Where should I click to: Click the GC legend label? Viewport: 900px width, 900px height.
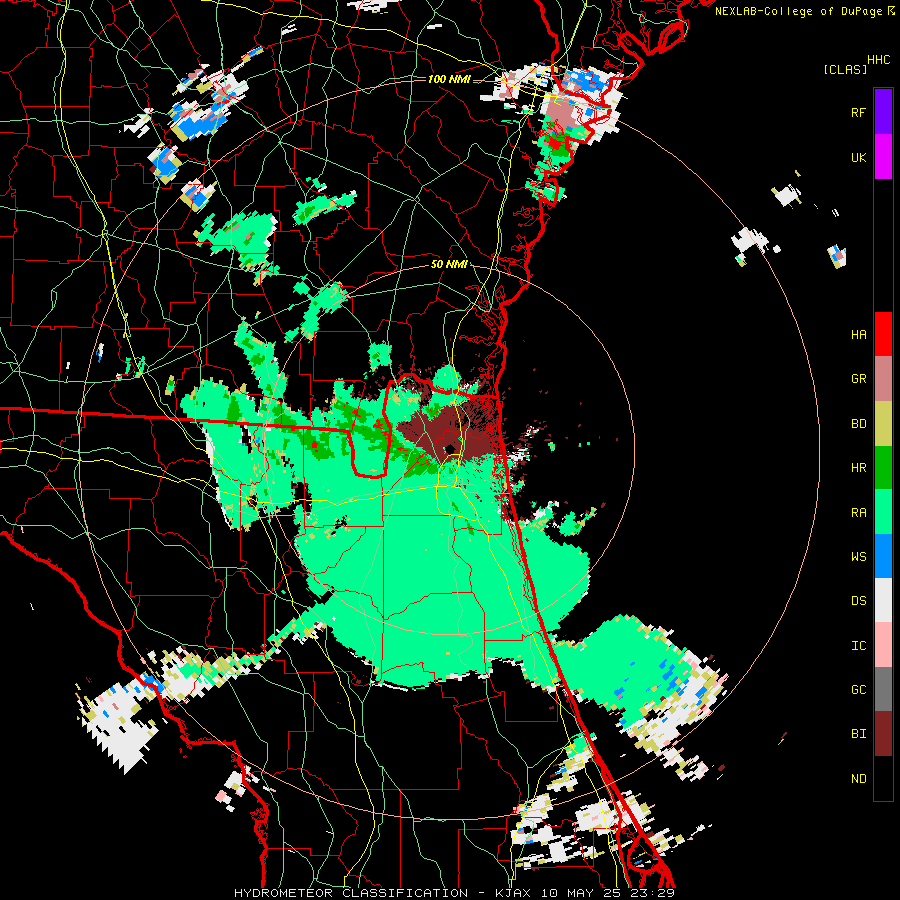pyautogui.click(x=858, y=689)
